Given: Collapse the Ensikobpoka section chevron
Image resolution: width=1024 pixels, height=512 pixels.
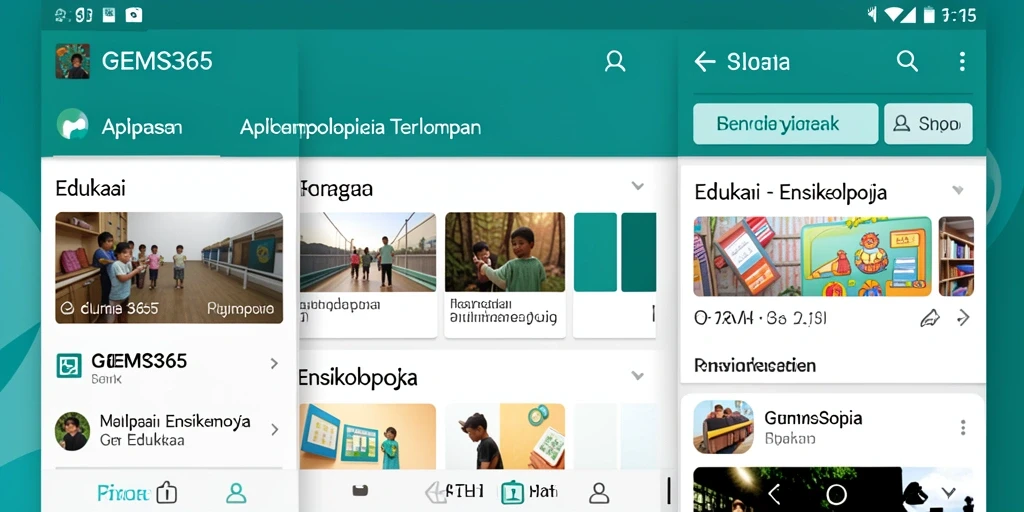Looking at the screenshot, I should pos(638,376).
